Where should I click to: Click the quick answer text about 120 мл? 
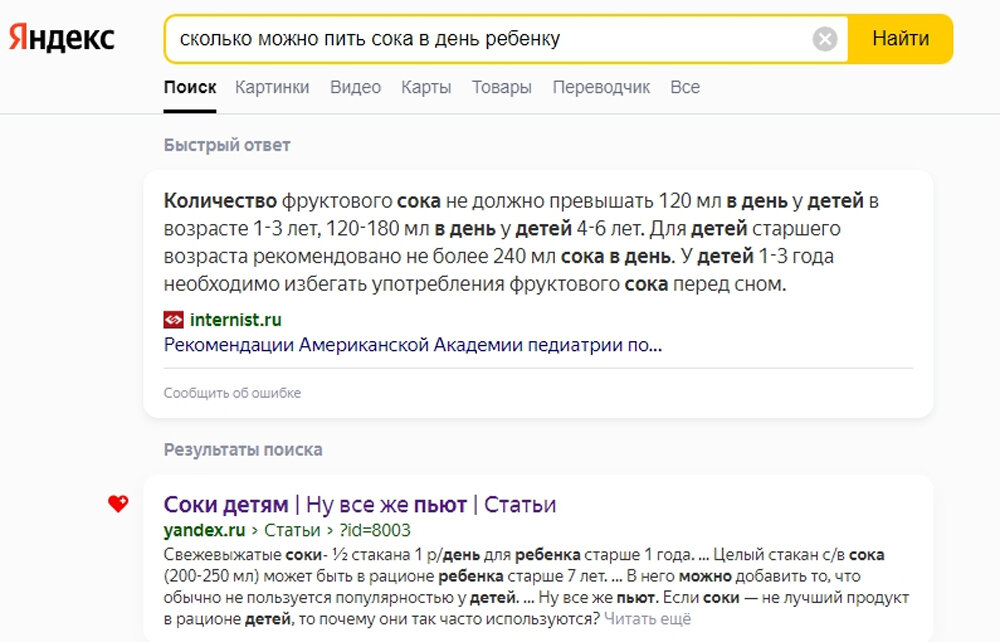tap(521, 242)
